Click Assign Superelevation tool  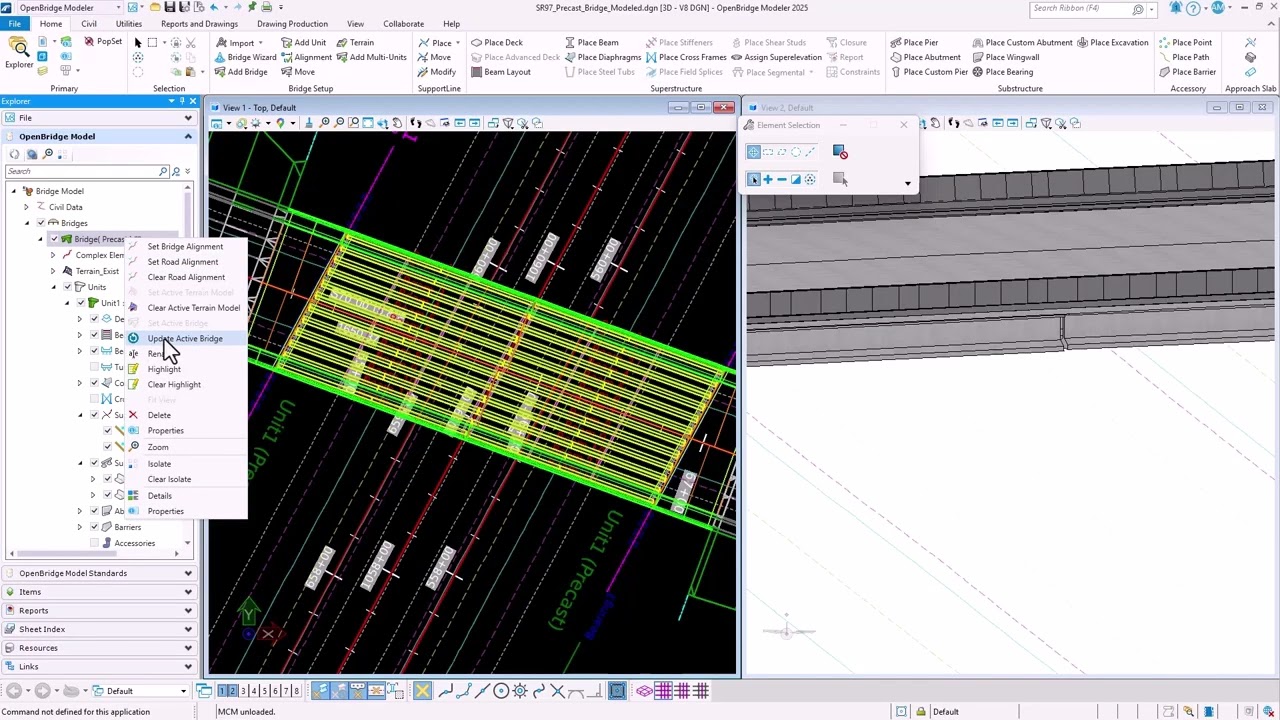click(x=776, y=57)
